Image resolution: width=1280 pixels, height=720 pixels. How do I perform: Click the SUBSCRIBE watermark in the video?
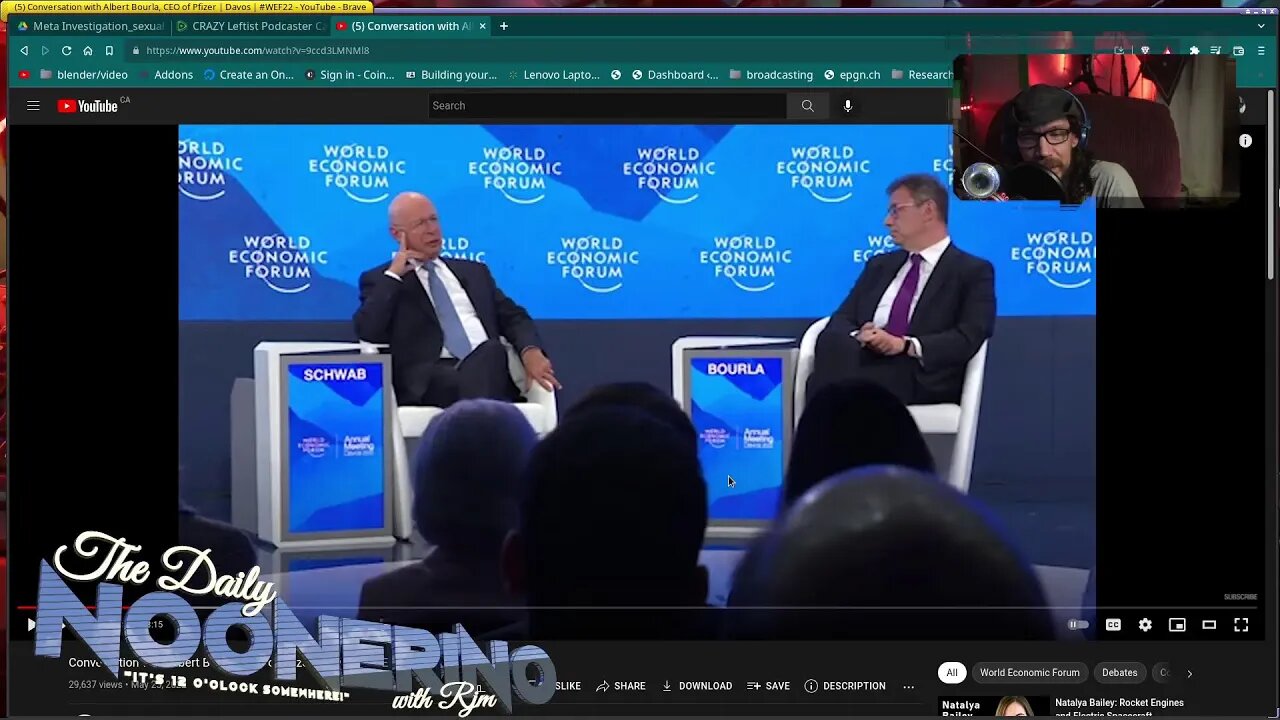tap(1241, 597)
